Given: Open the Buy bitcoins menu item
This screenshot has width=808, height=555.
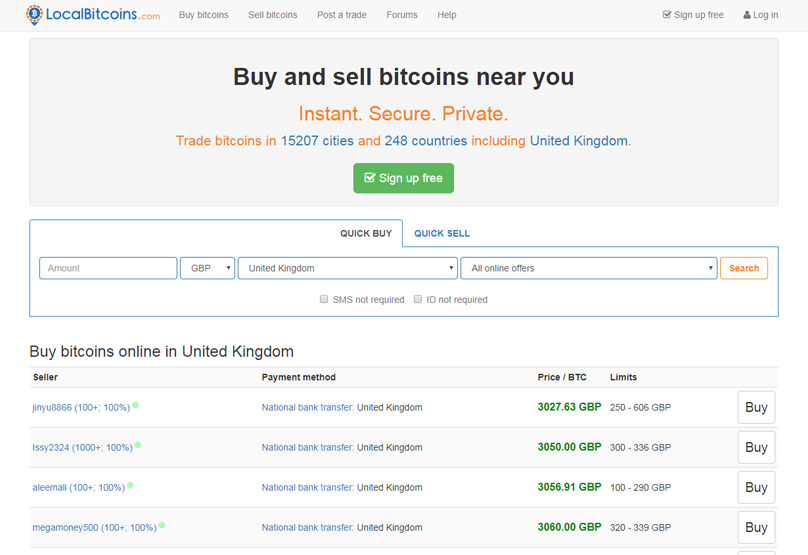Looking at the screenshot, I should pyautogui.click(x=203, y=15).
